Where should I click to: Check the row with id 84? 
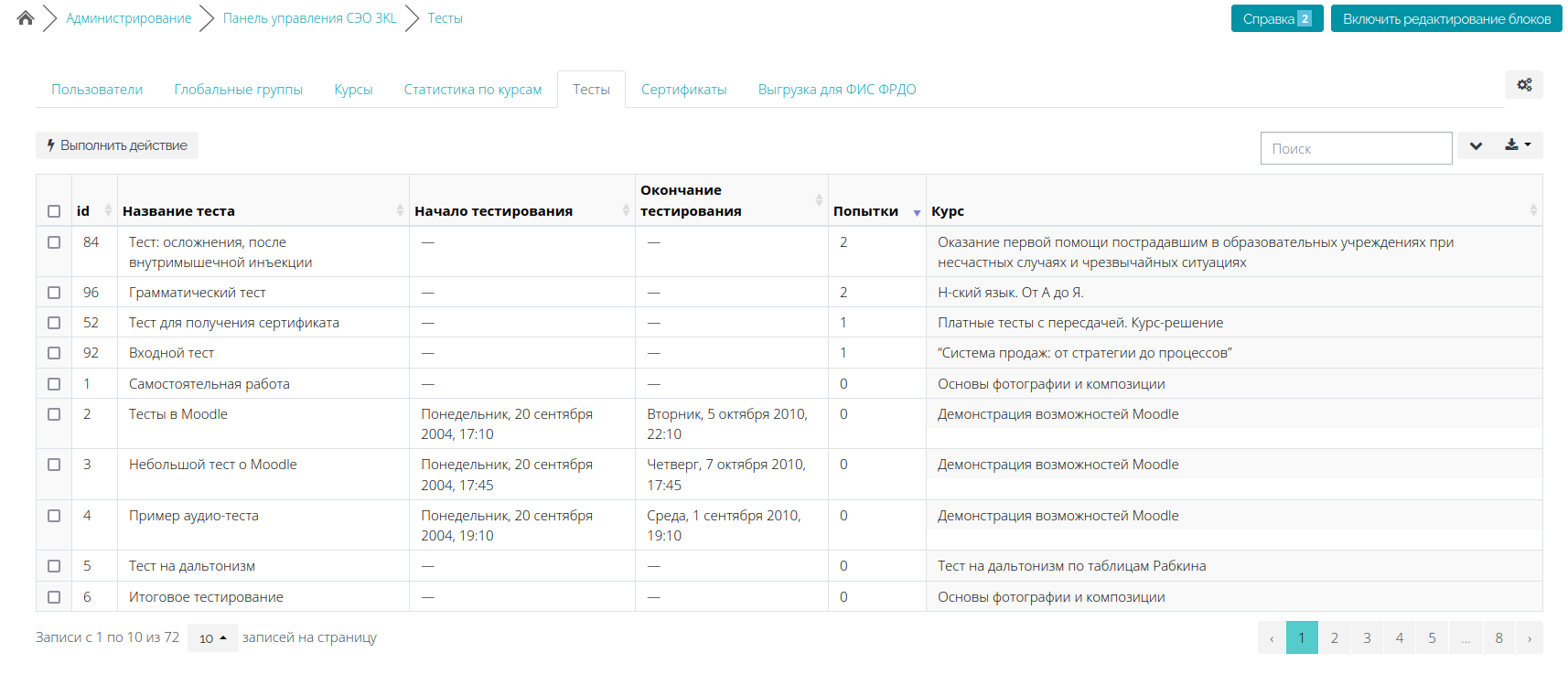pos(54,242)
